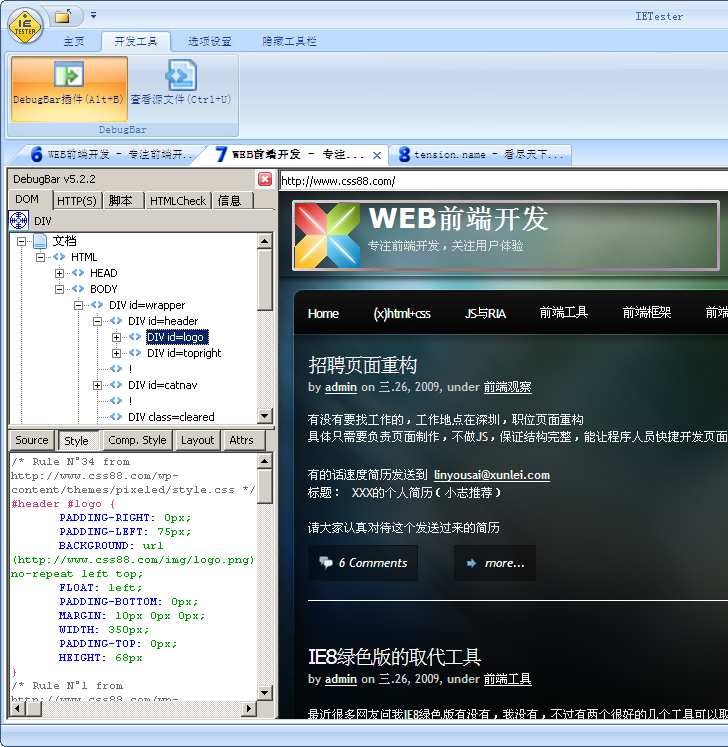Click the DebugBar plugin ribbon icon

pyautogui.click(x=68, y=77)
